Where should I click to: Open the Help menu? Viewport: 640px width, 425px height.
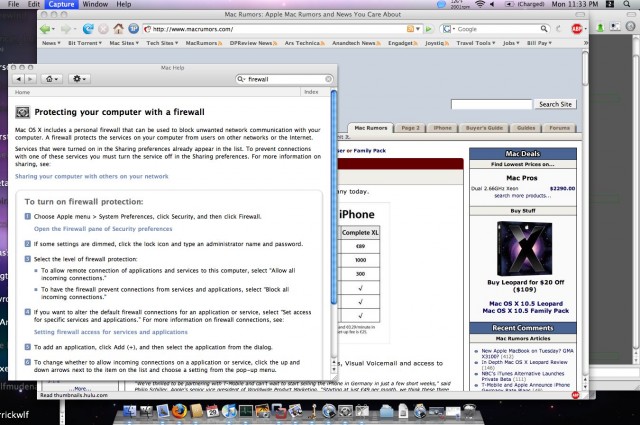pyautogui.click(x=124, y=4)
